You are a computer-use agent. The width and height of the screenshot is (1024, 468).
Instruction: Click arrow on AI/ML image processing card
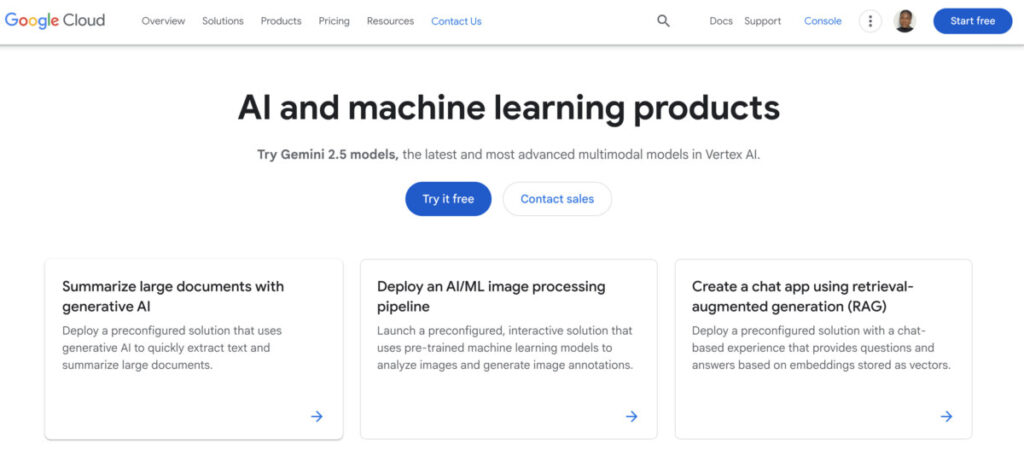pos(632,416)
